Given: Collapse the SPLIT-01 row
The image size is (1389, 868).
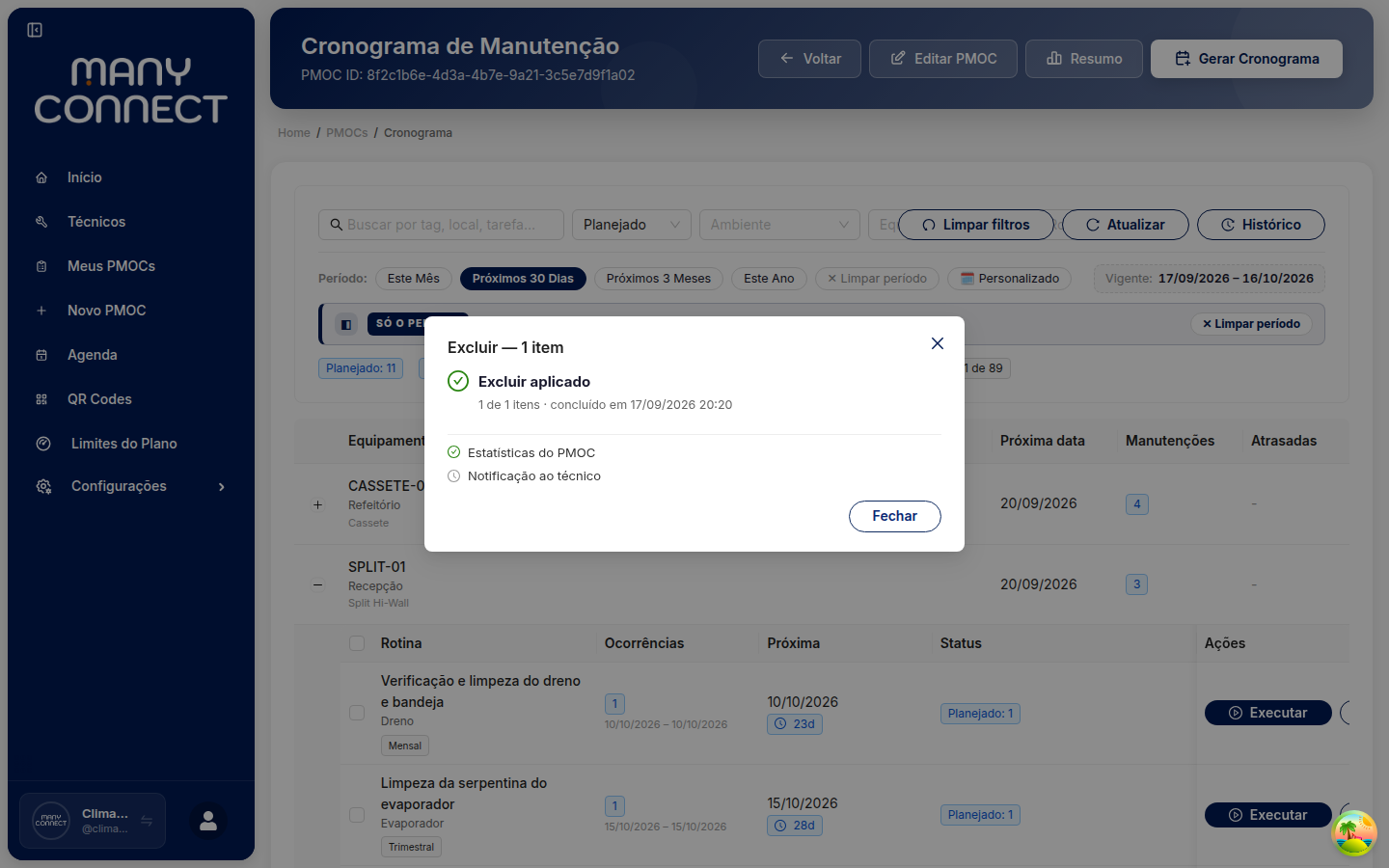Looking at the screenshot, I should pyautogui.click(x=318, y=584).
